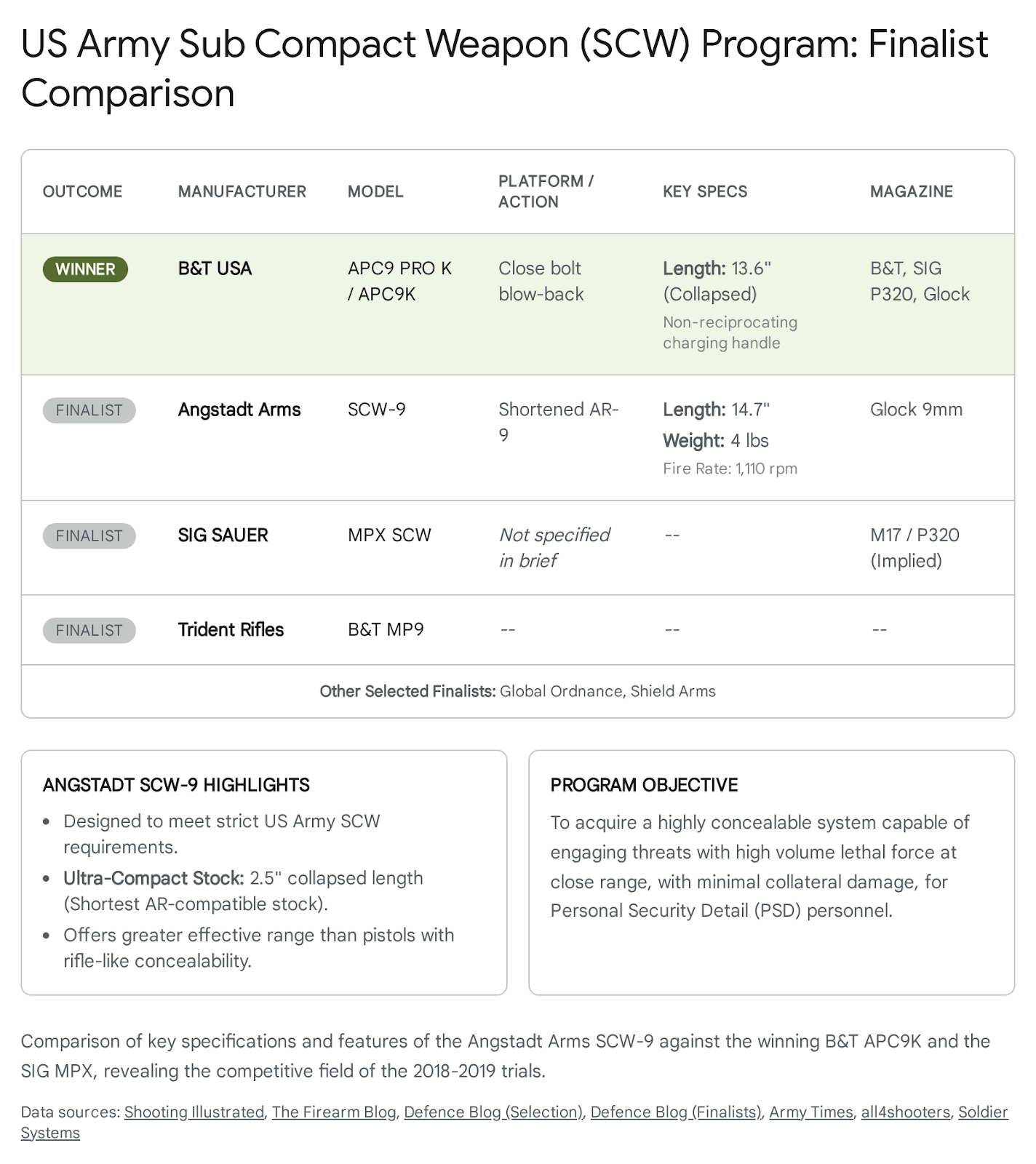Screen dimensions: 1036x1164
Task: Select the MPX SCW model cell
Action: point(389,535)
